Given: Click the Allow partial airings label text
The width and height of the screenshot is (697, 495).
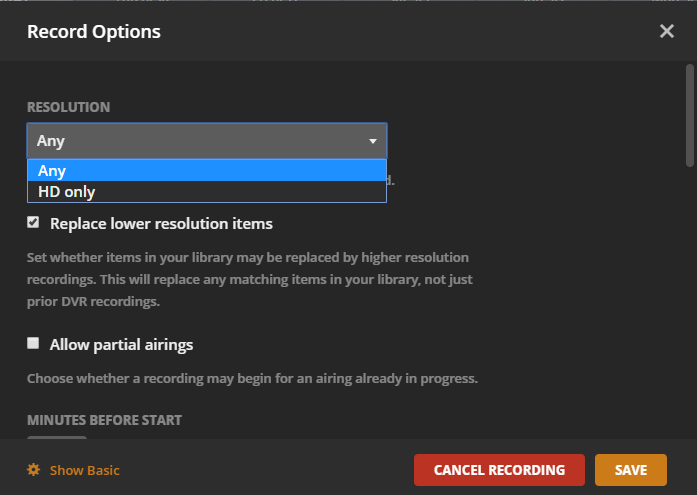Looking at the screenshot, I should click(x=121, y=345).
